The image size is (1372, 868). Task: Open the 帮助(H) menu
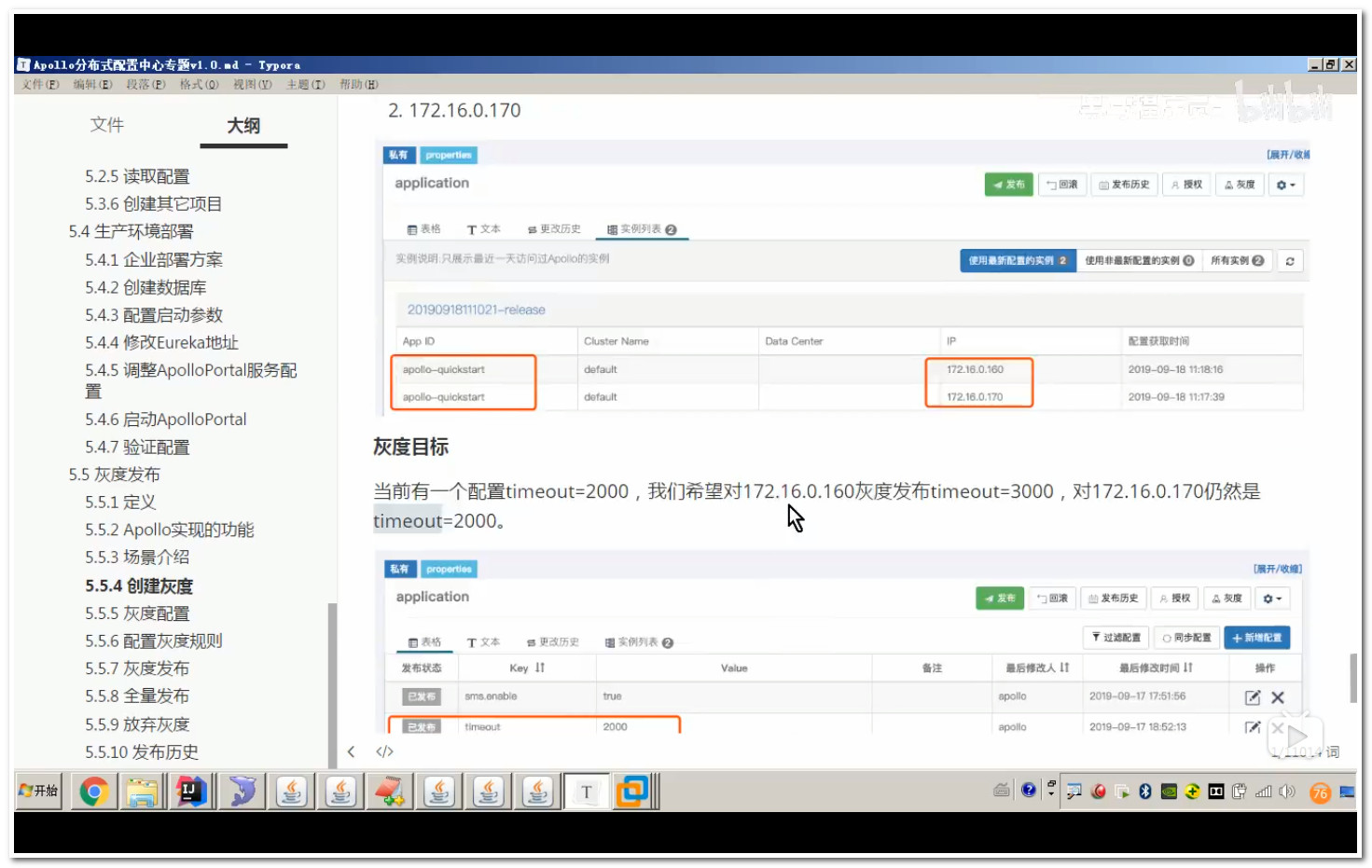[358, 85]
